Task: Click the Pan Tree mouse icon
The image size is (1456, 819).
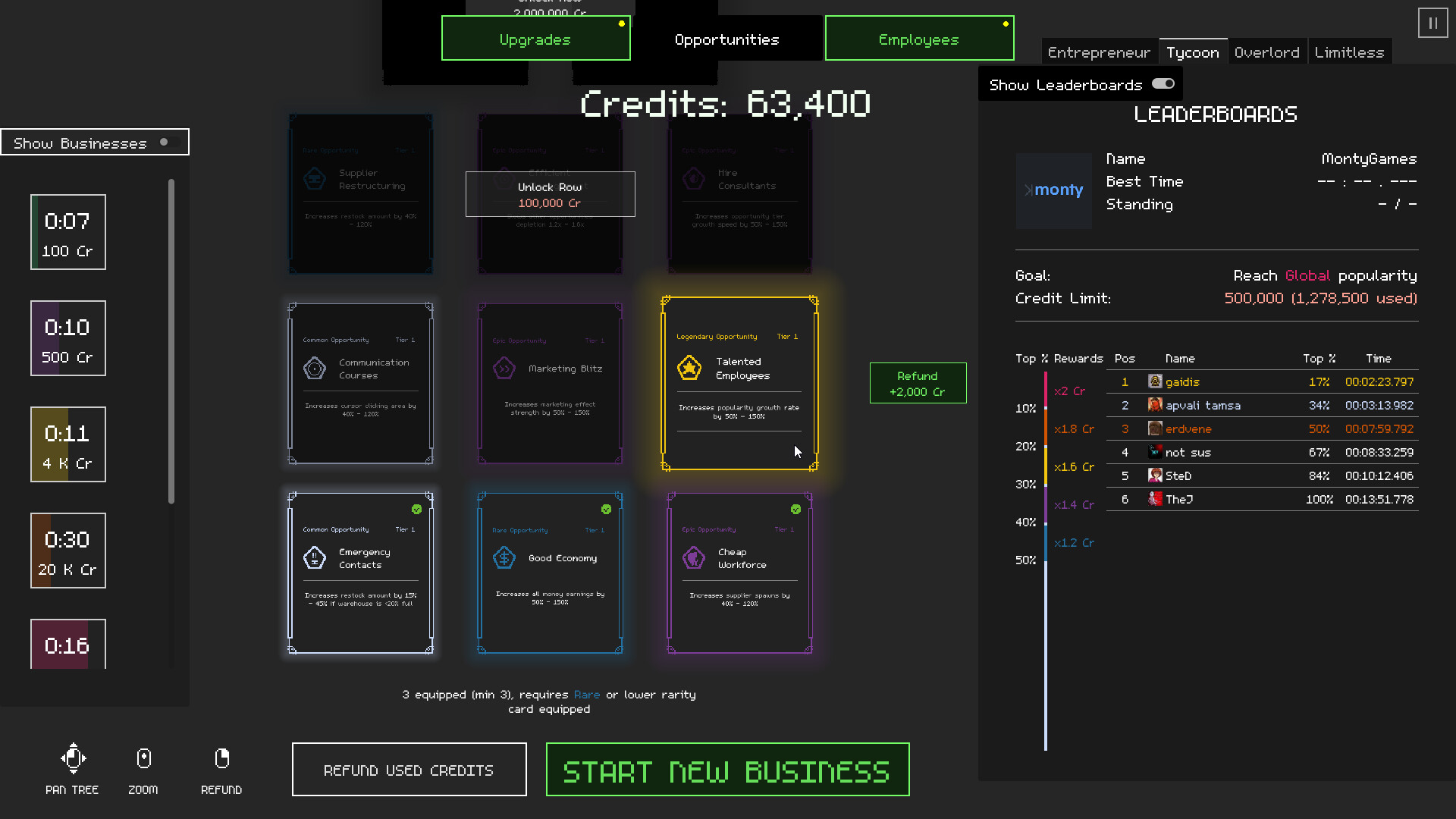Action: [73, 758]
